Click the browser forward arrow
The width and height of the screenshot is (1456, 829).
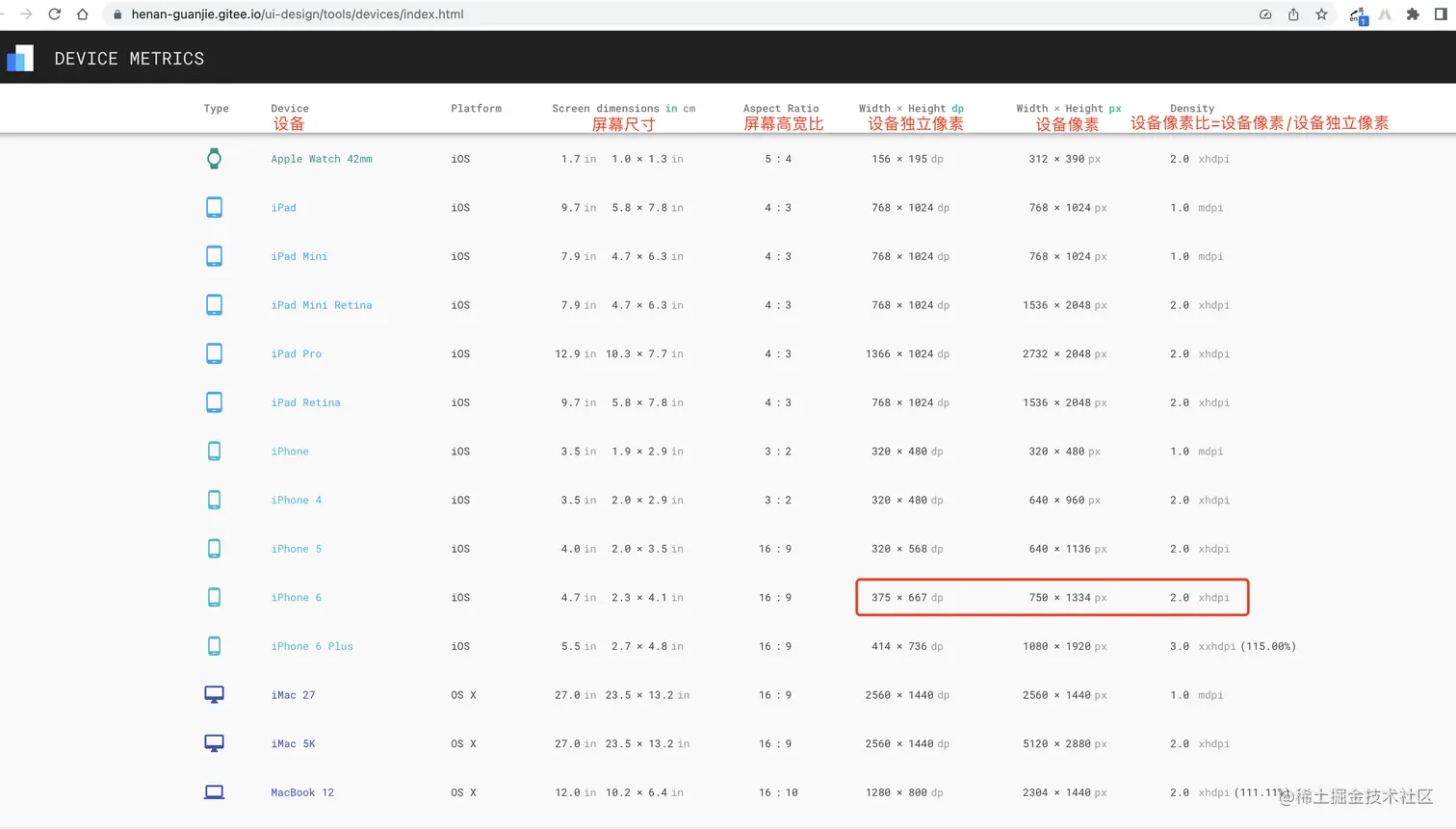pyautogui.click(x=26, y=14)
